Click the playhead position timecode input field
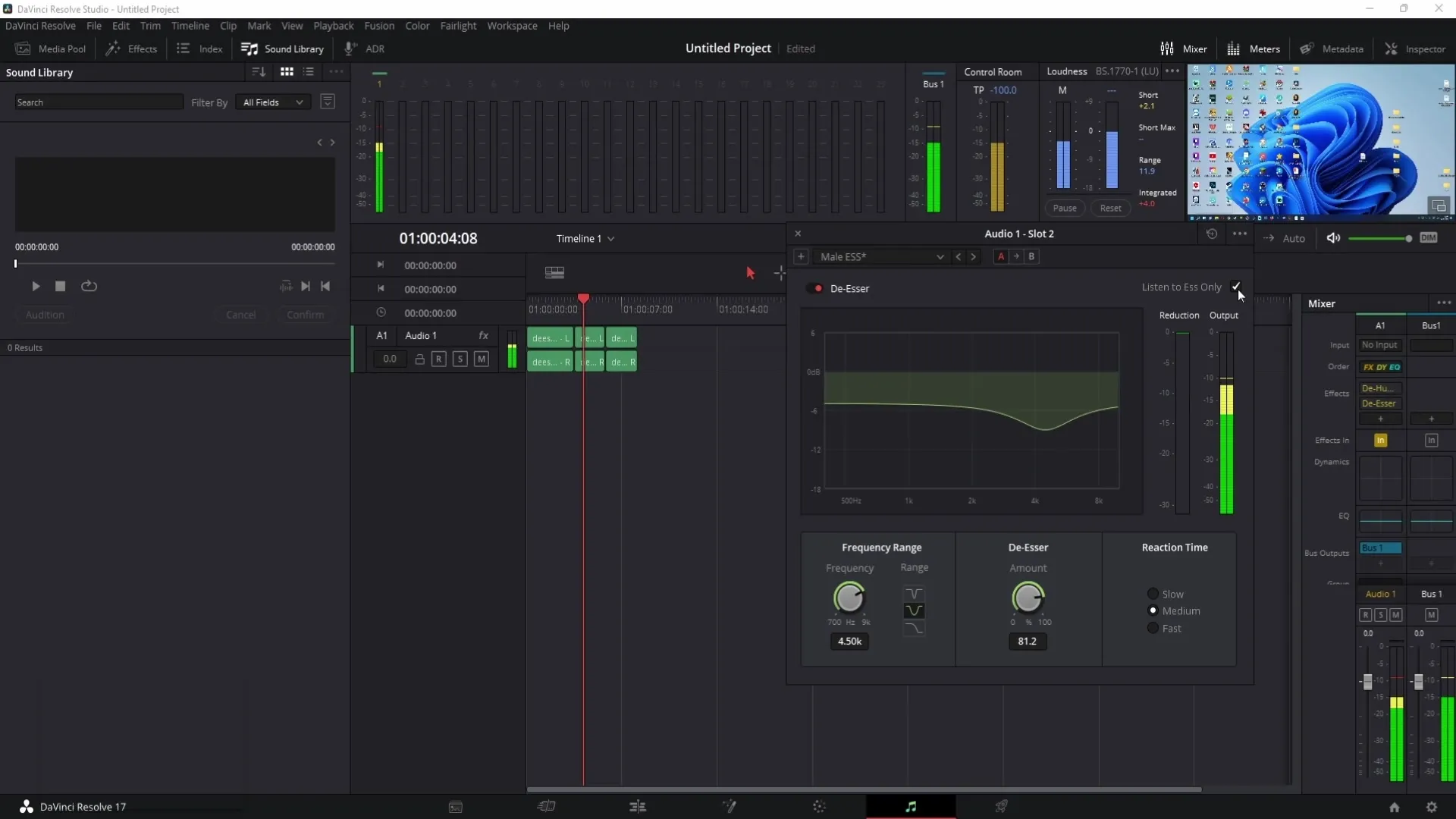 click(x=438, y=238)
